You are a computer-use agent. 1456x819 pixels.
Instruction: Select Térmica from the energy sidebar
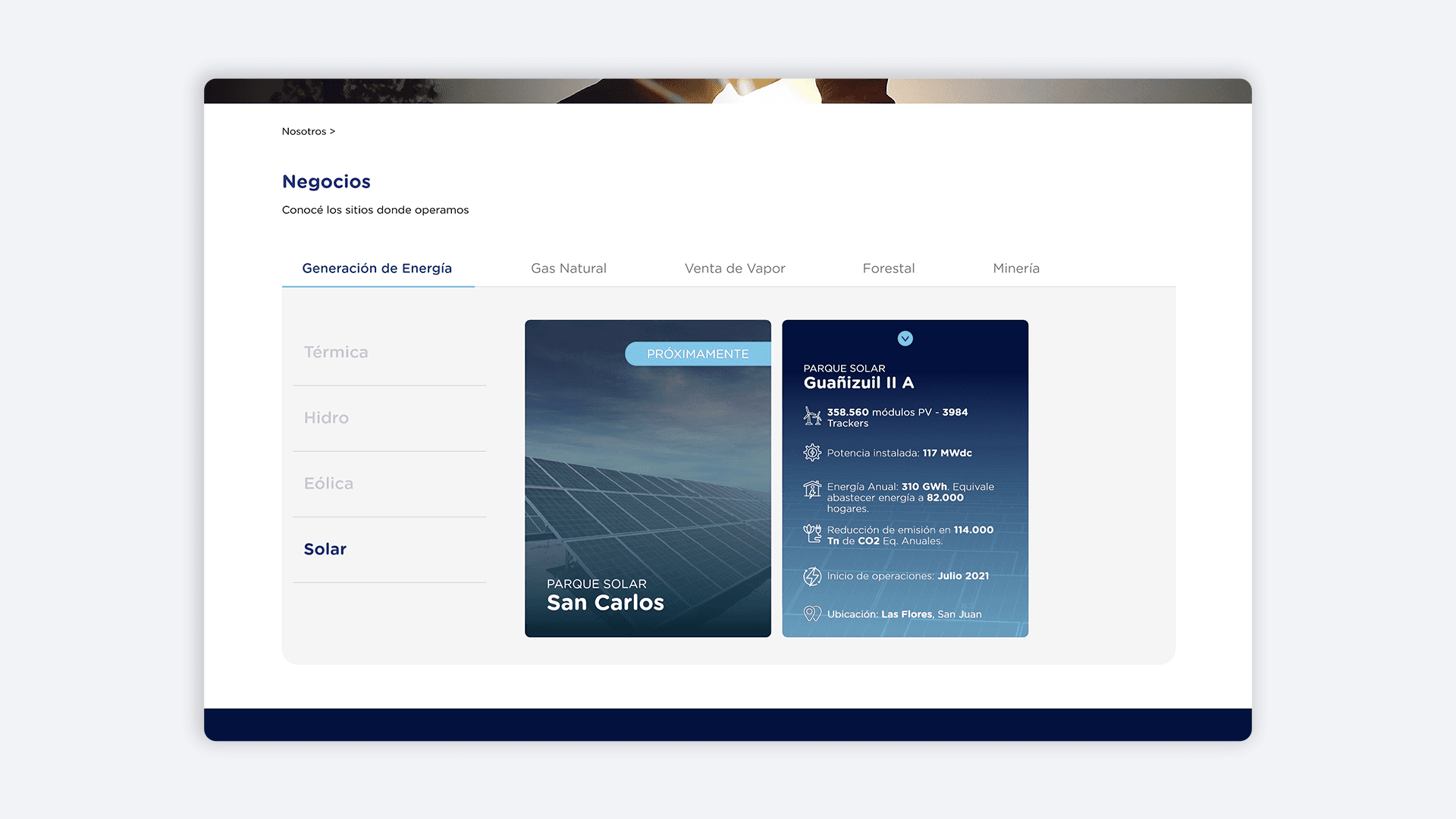pyautogui.click(x=336, y=351)
